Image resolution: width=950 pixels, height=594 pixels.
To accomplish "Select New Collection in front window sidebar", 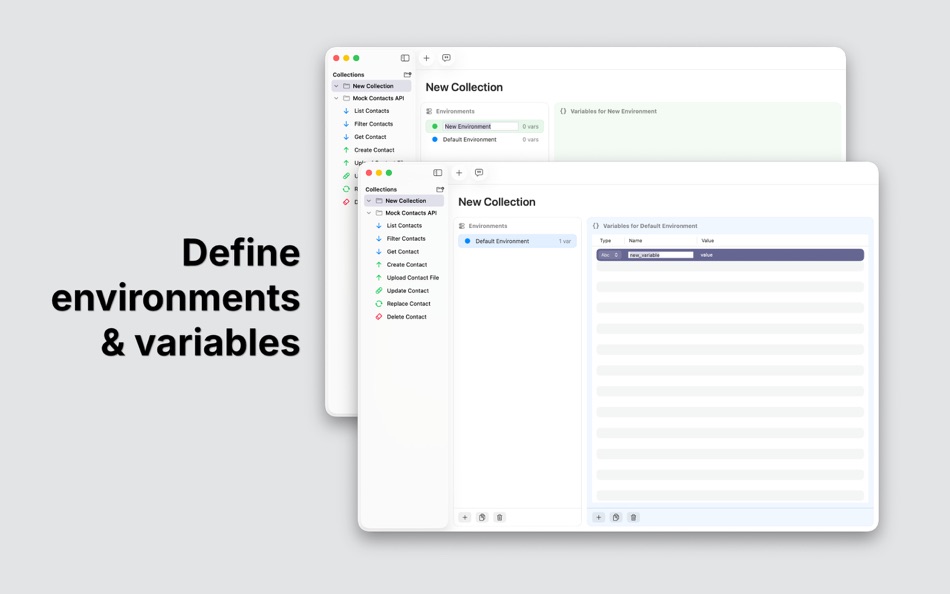I will pos(404,201).
